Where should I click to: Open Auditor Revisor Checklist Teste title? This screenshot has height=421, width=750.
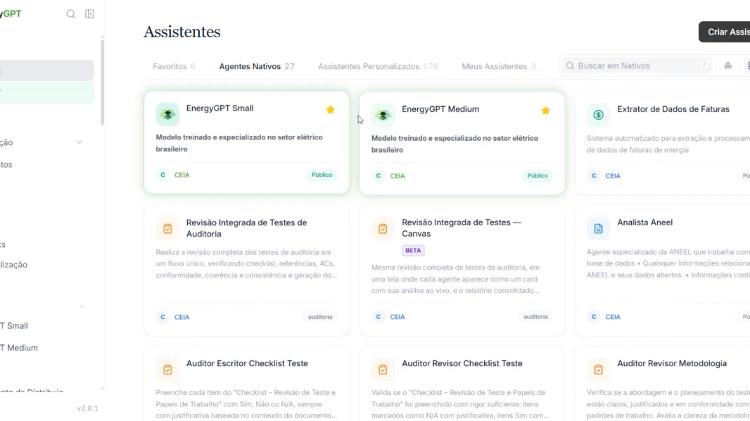point(462,364)
